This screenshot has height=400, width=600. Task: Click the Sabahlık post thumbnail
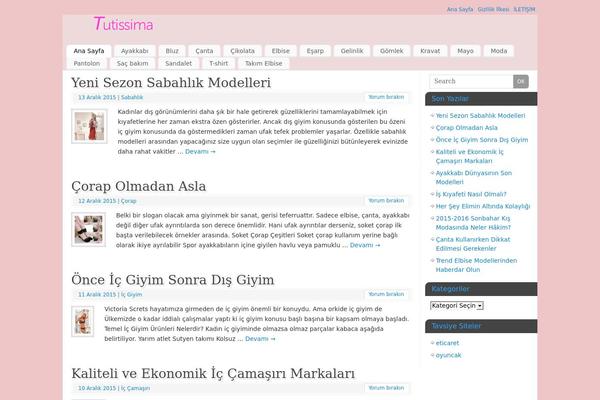tap(89, 126)
